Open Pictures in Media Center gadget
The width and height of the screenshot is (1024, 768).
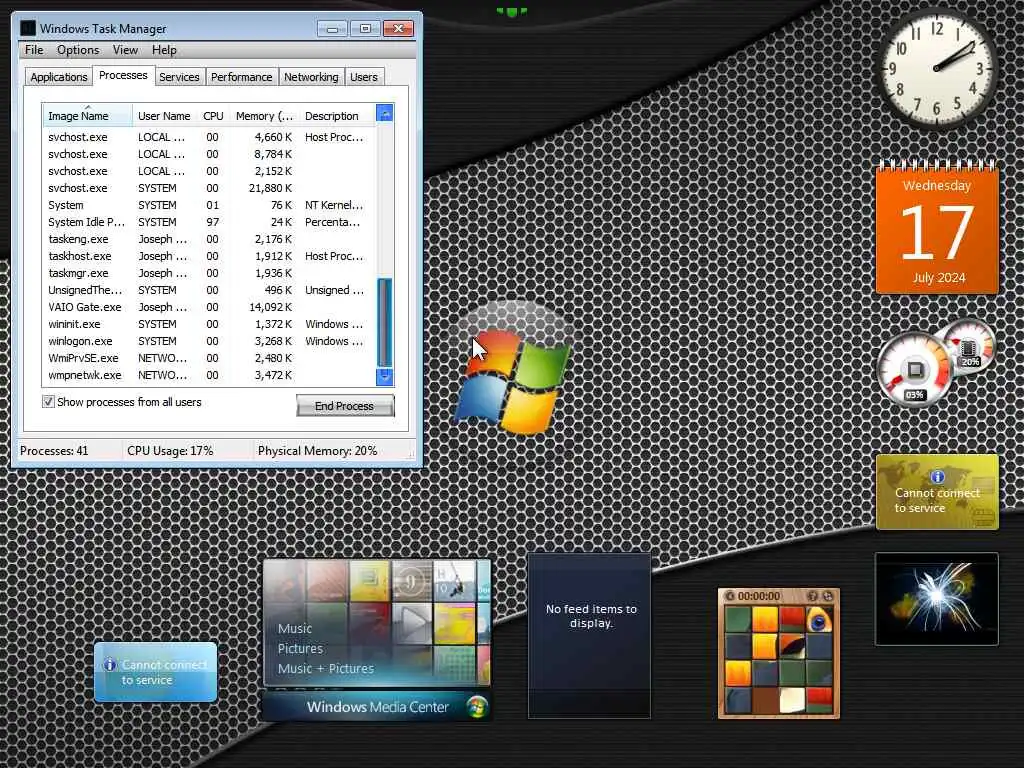(x=300, y=648)
